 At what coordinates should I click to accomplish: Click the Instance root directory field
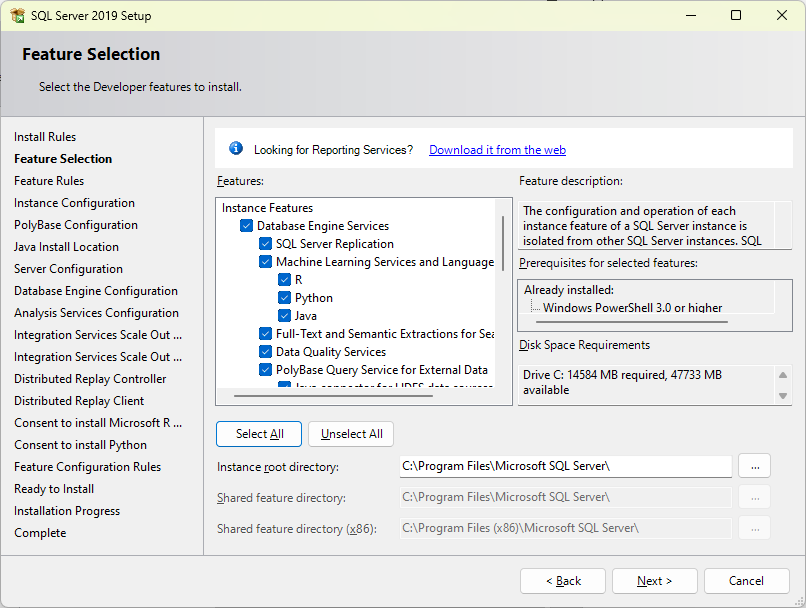click(x=566, y=466)
